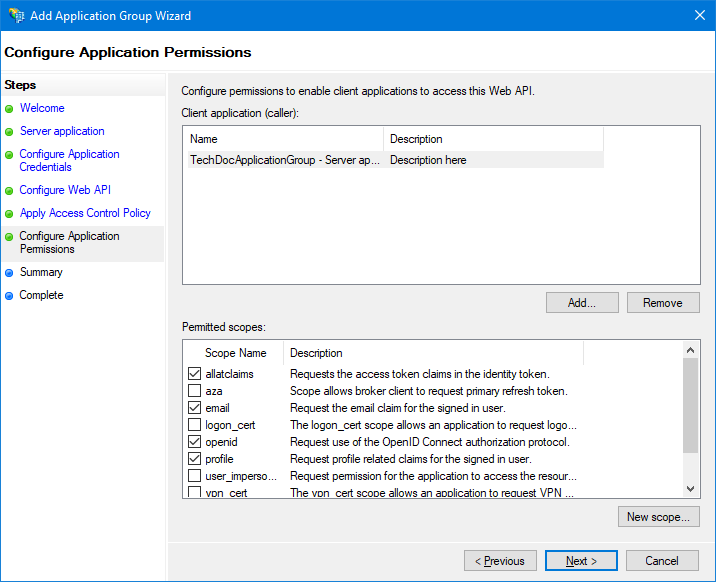Click the blue bullet beside Complete step
716x582 pixels.
(x=9, y=296)
